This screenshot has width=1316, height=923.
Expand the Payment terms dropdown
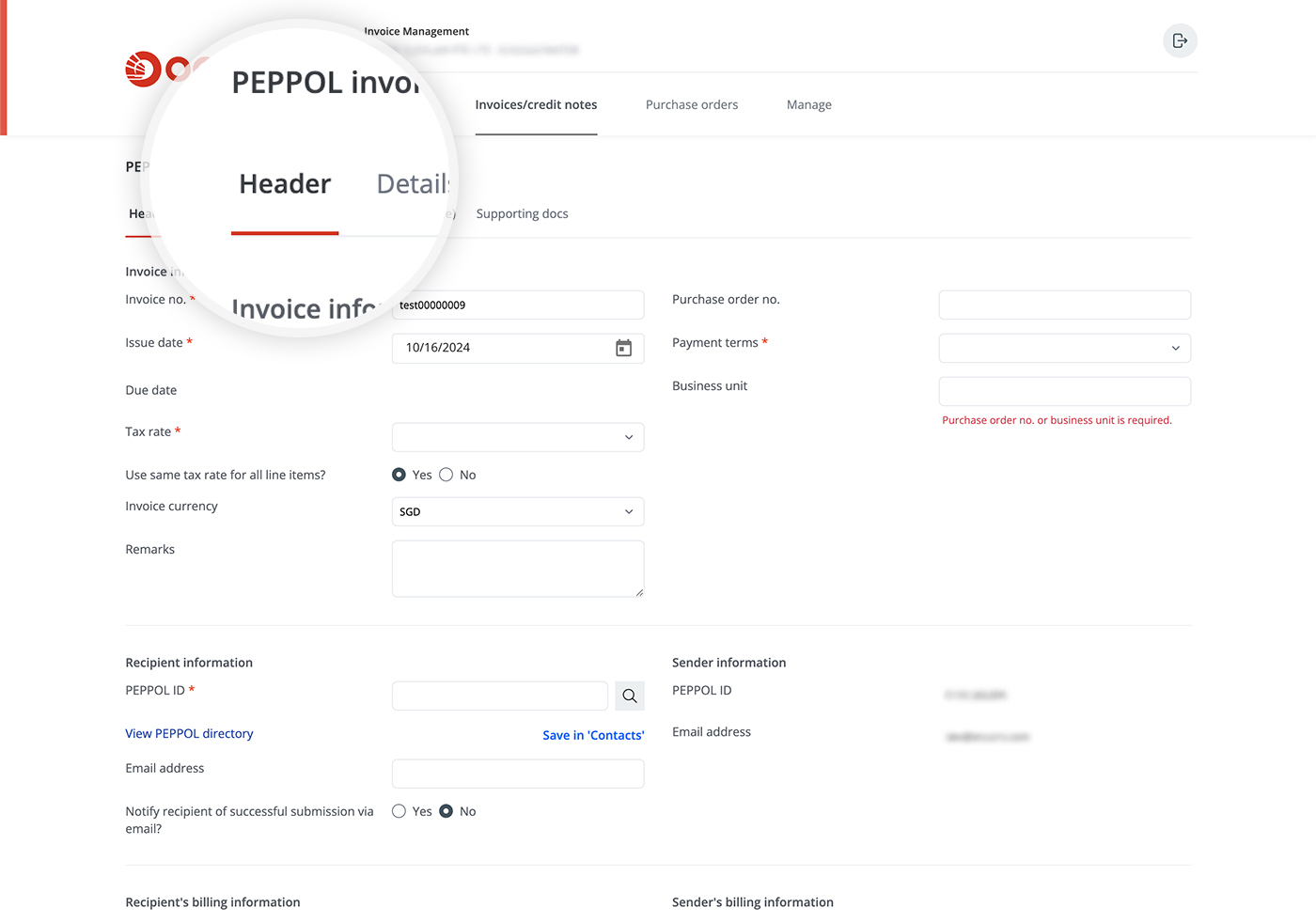(1065, 348)
